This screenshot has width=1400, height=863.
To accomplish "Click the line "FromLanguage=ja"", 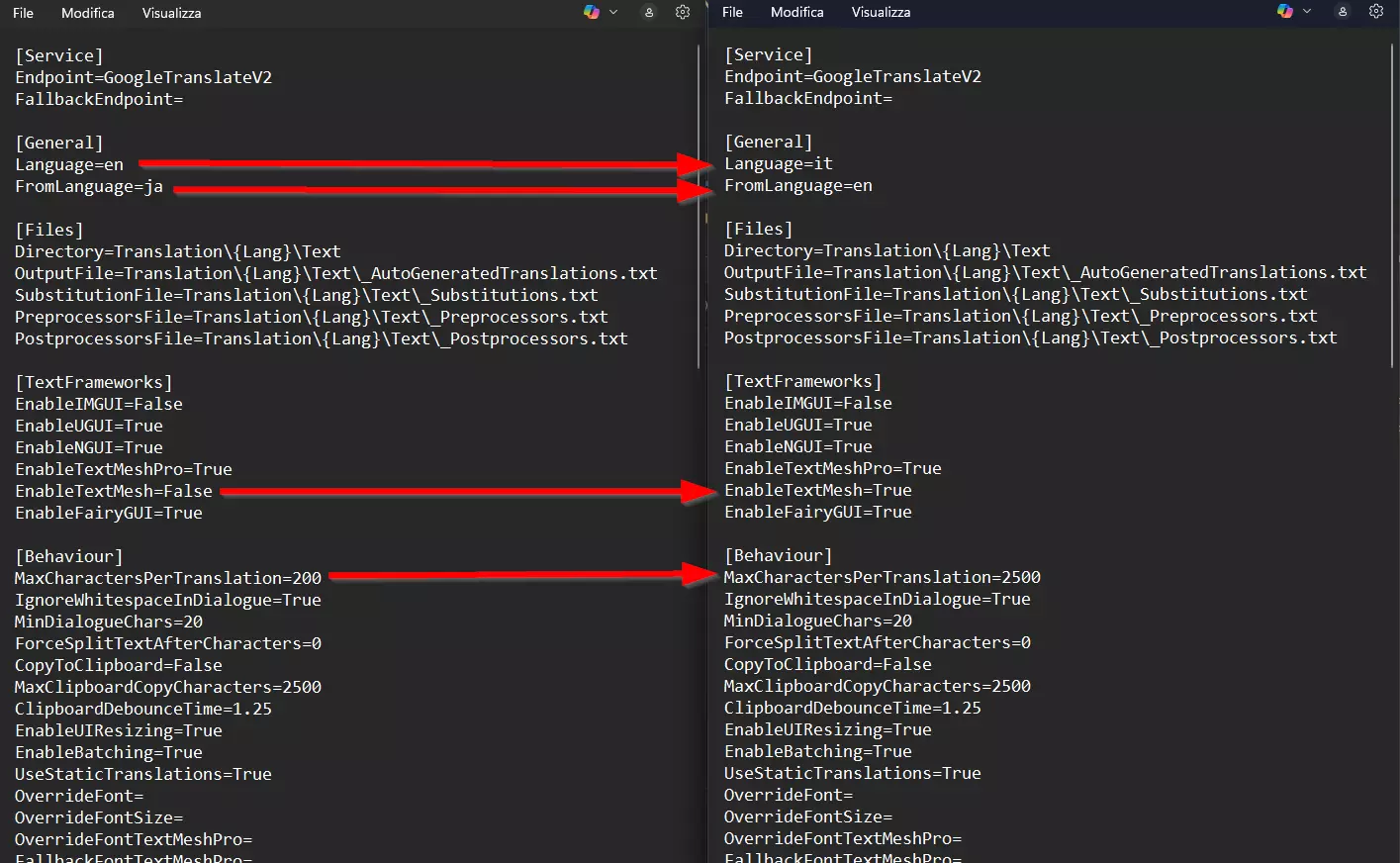I will click(x=89, y=186).
